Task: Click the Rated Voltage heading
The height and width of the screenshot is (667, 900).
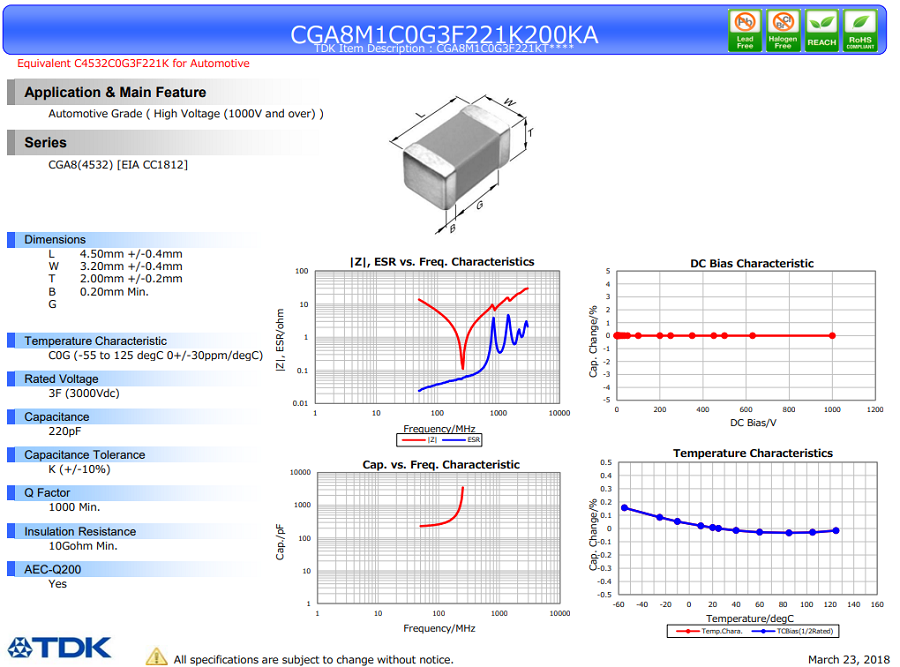Action: 61,379
